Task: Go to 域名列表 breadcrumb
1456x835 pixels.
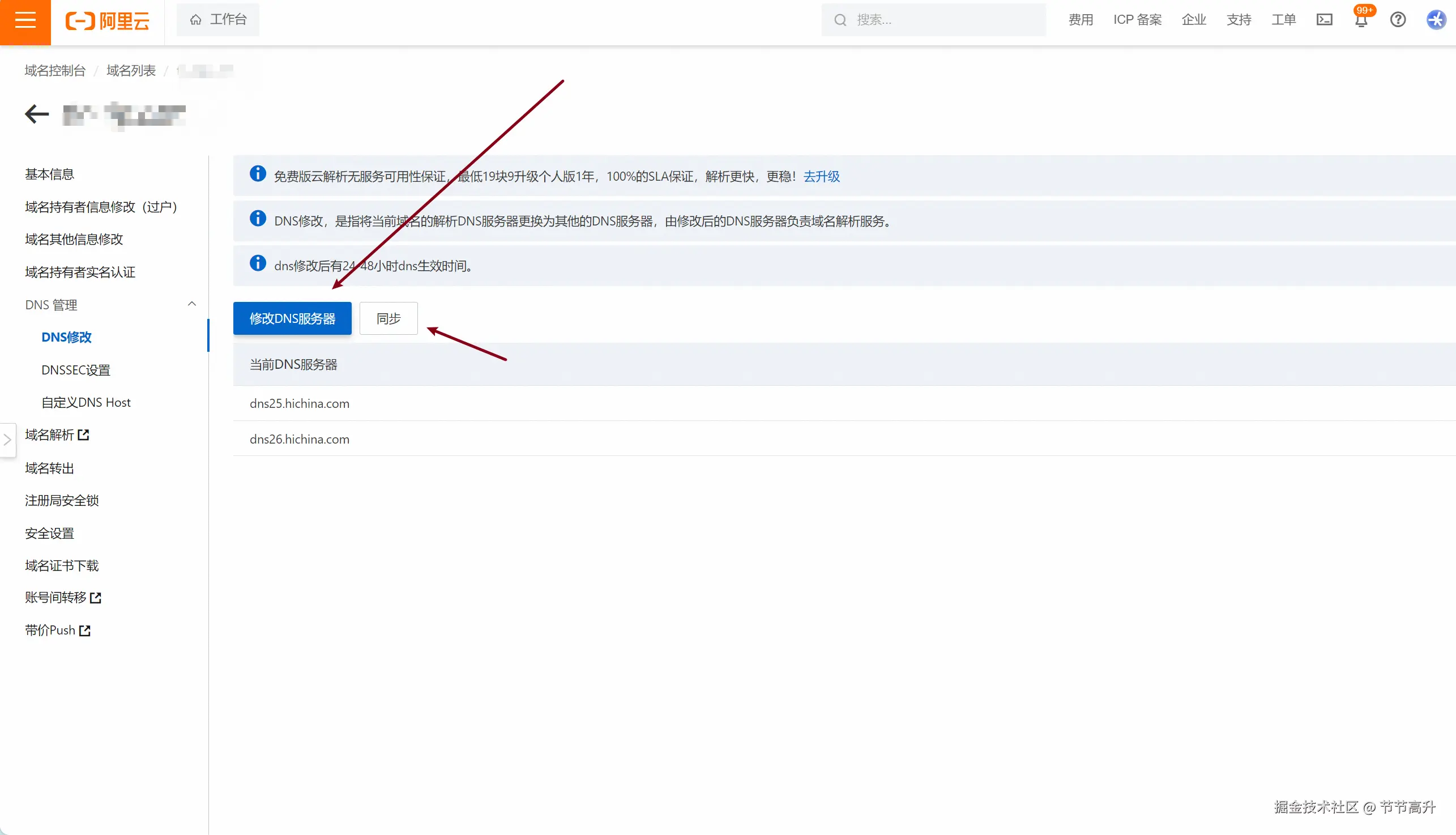Action: pos(131,71)
